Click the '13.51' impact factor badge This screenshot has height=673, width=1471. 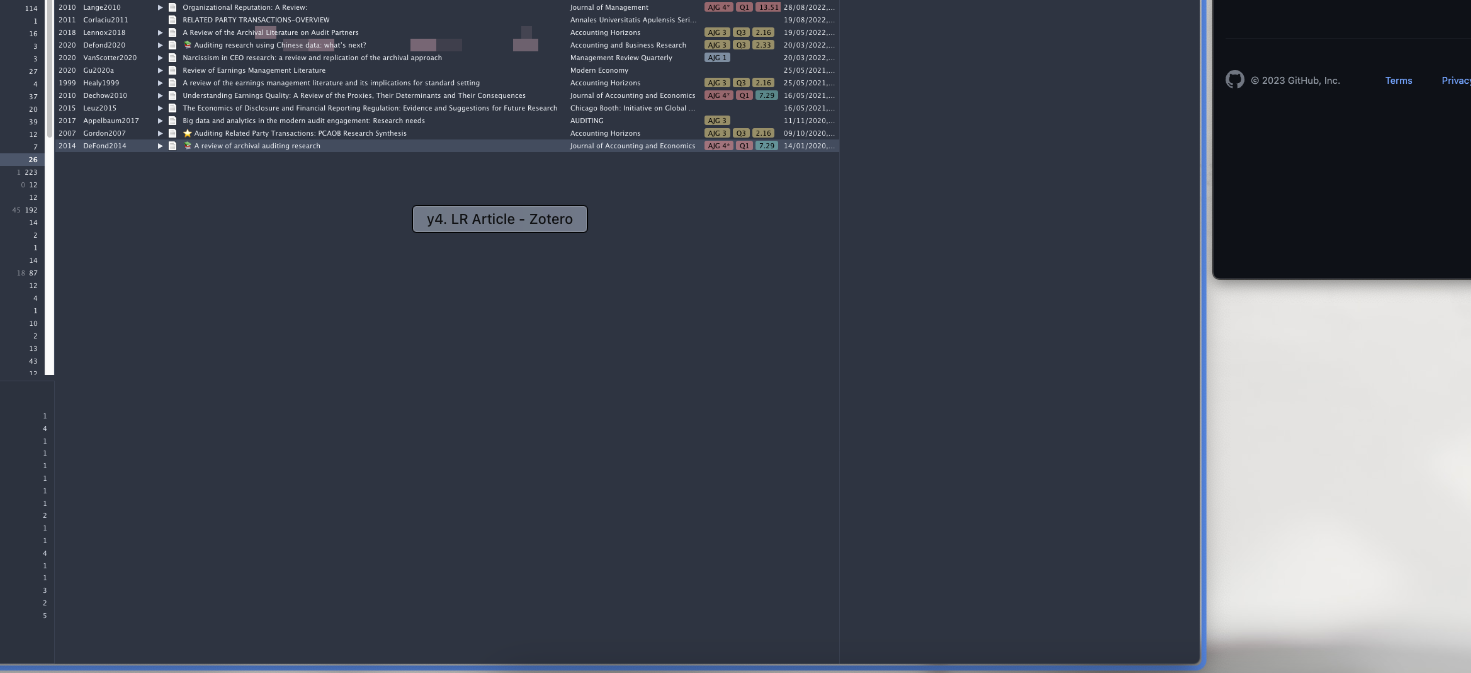768,7
